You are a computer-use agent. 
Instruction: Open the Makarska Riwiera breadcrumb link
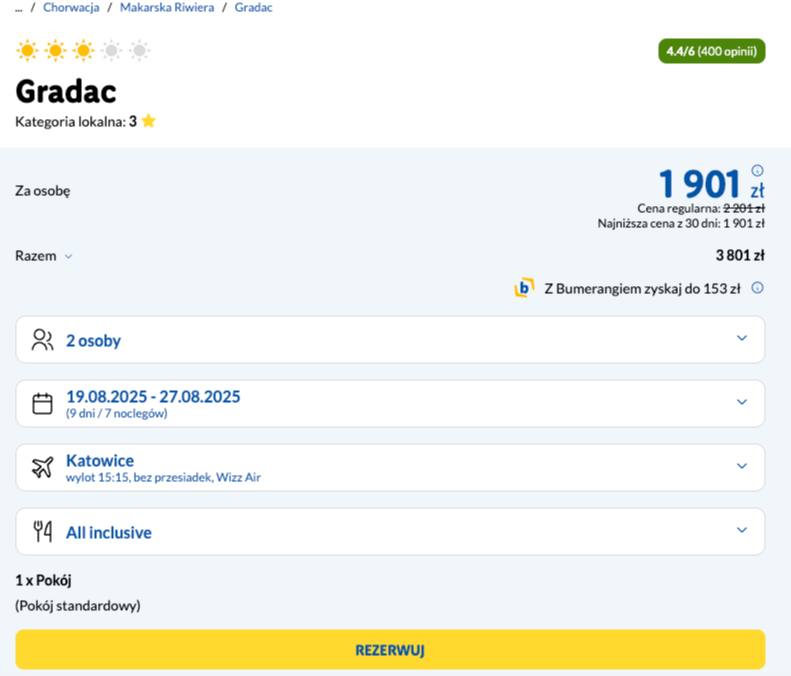(x=167, y=8)
